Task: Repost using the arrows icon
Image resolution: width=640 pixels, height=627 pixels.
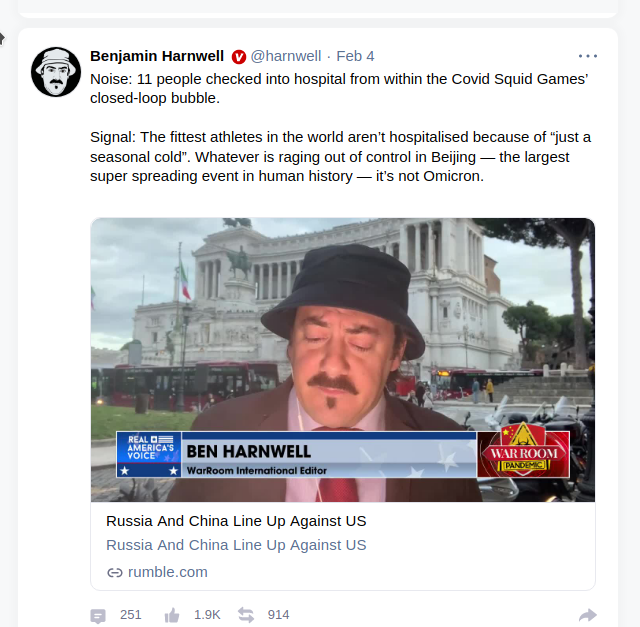Action: coord(246,615)
